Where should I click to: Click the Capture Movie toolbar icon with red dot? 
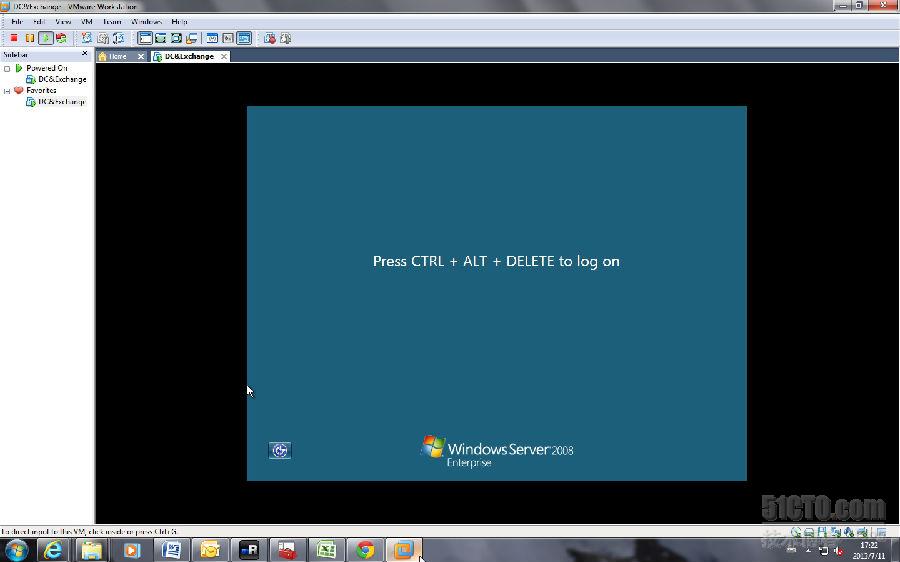pos(270,38)
